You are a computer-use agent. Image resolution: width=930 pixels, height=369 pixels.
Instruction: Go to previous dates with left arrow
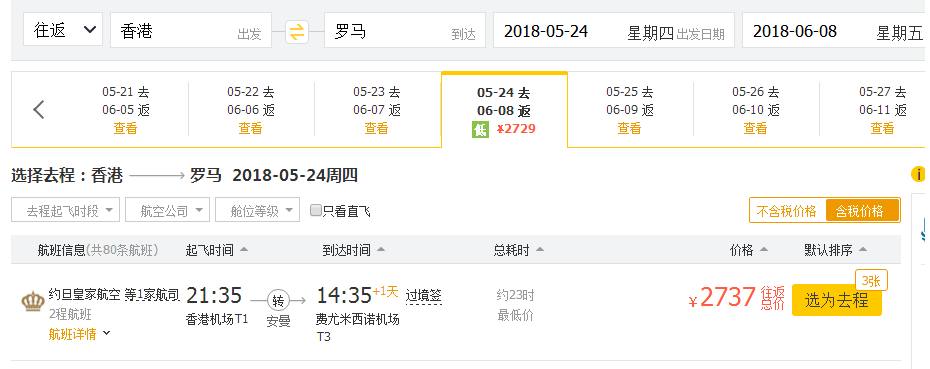[39, 109]
